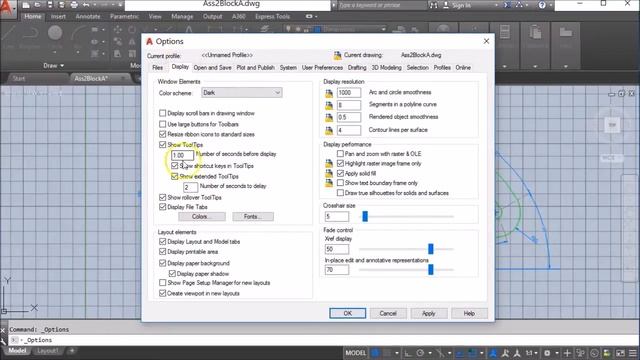The height and width of the screenshot is (360, 640).
Task: Click annotation monitor plus icon in status bar
Action: click(x=567, y=353)
